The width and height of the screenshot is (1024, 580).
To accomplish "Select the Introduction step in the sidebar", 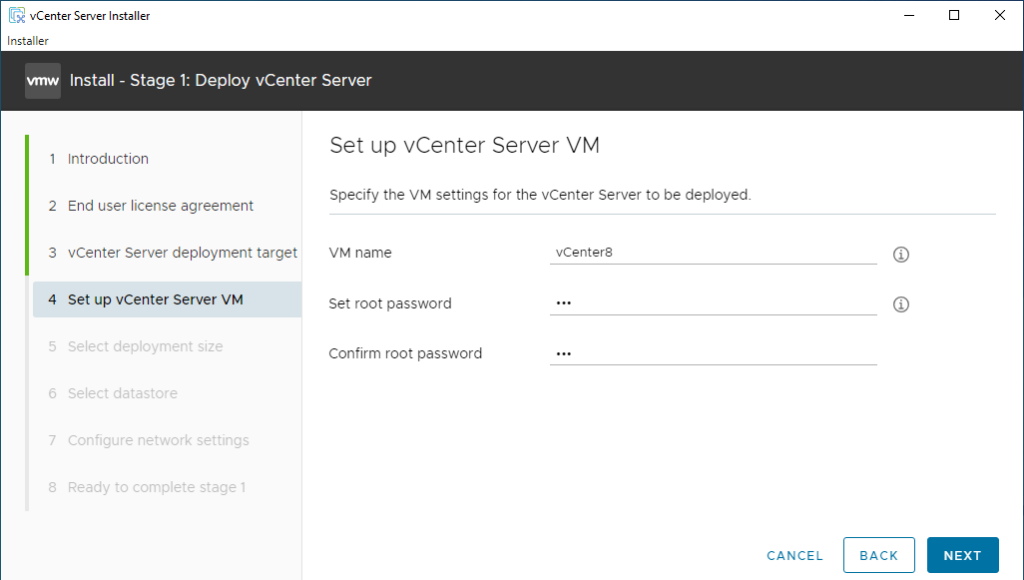I will (x=107, y=158).
